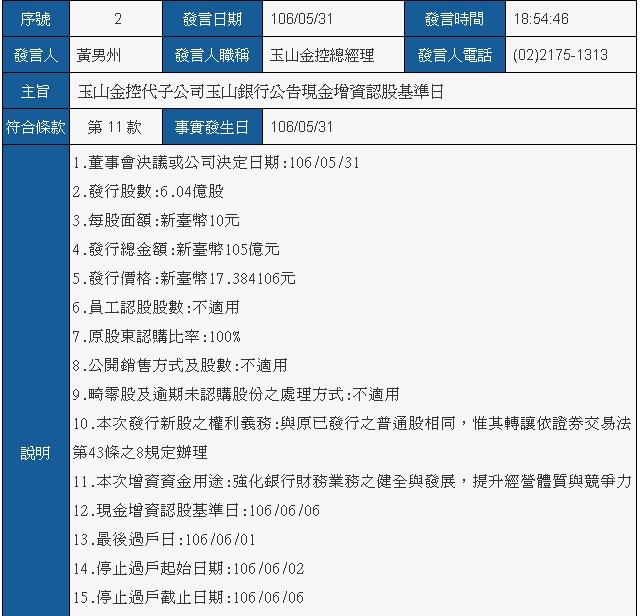Select line 8 公開銷售方式及股數

pos(180,365)
